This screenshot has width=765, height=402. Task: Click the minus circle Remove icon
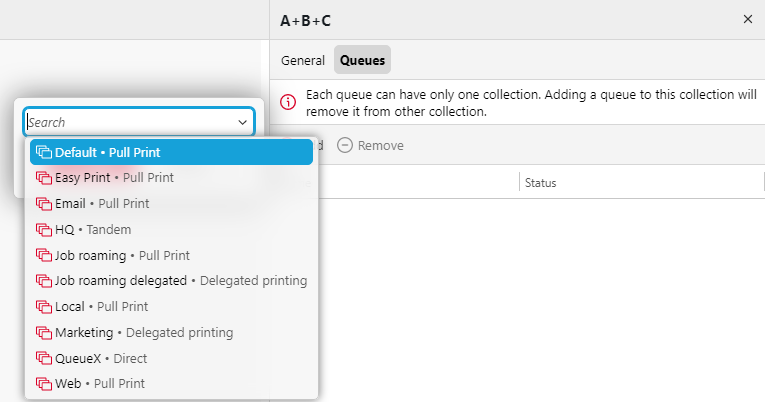(345, 145)
